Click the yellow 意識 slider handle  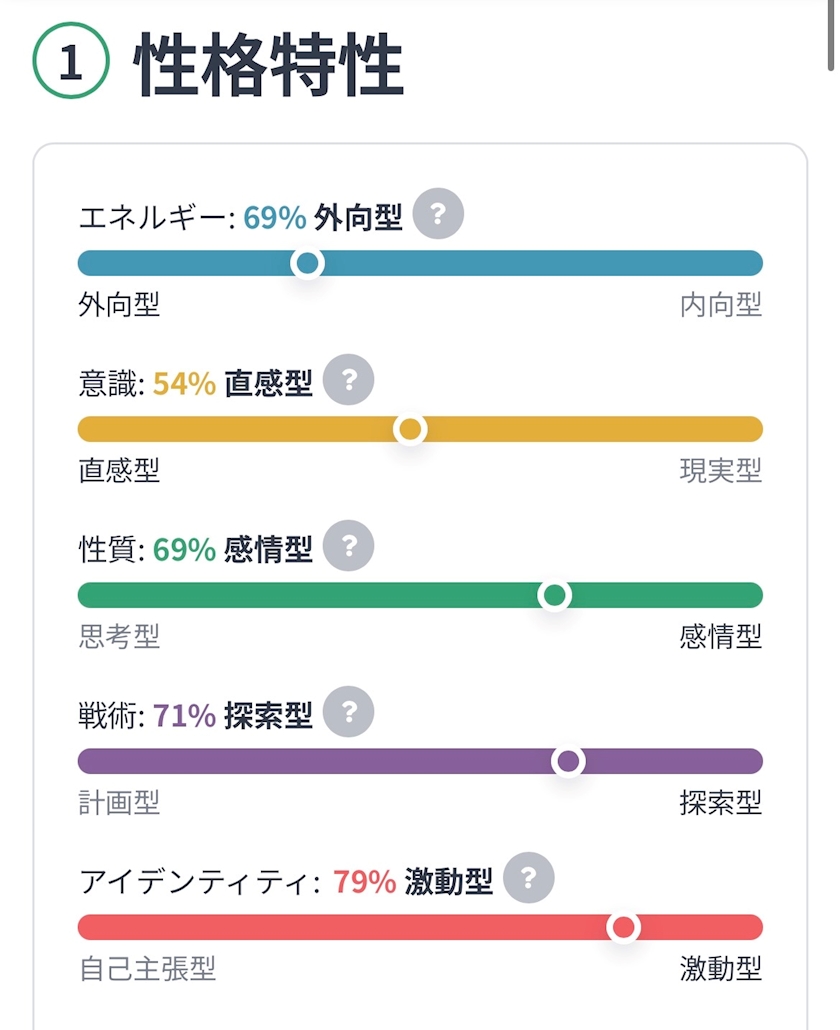[410, 430]
